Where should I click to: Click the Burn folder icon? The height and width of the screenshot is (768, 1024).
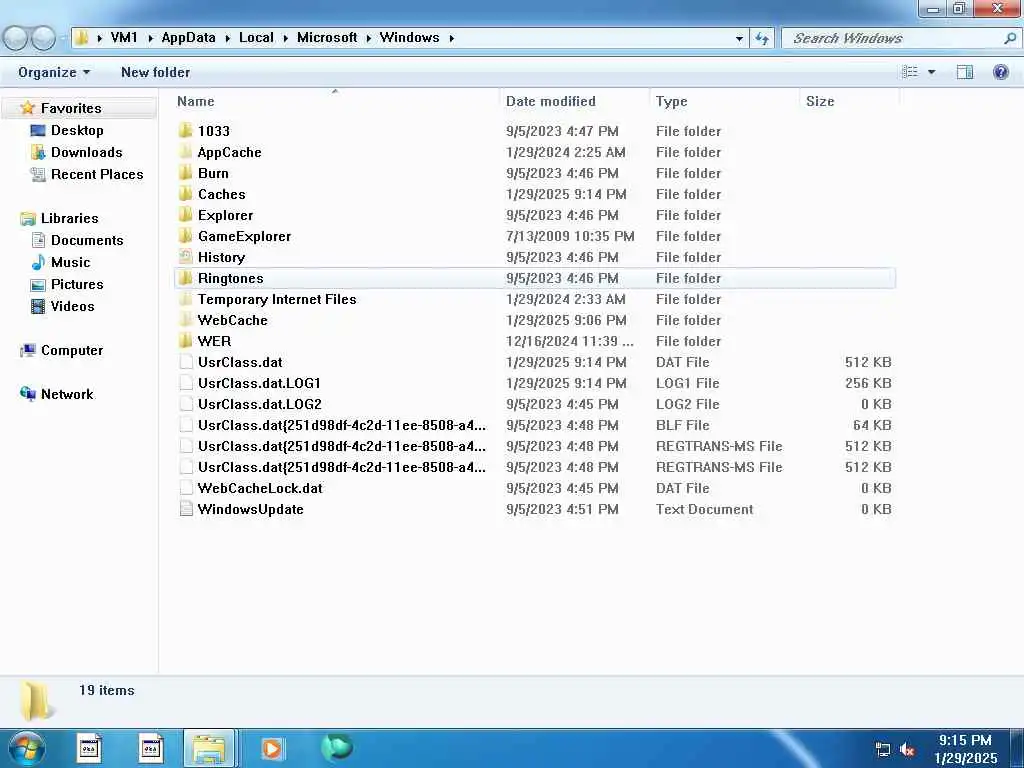click(186, 172)
